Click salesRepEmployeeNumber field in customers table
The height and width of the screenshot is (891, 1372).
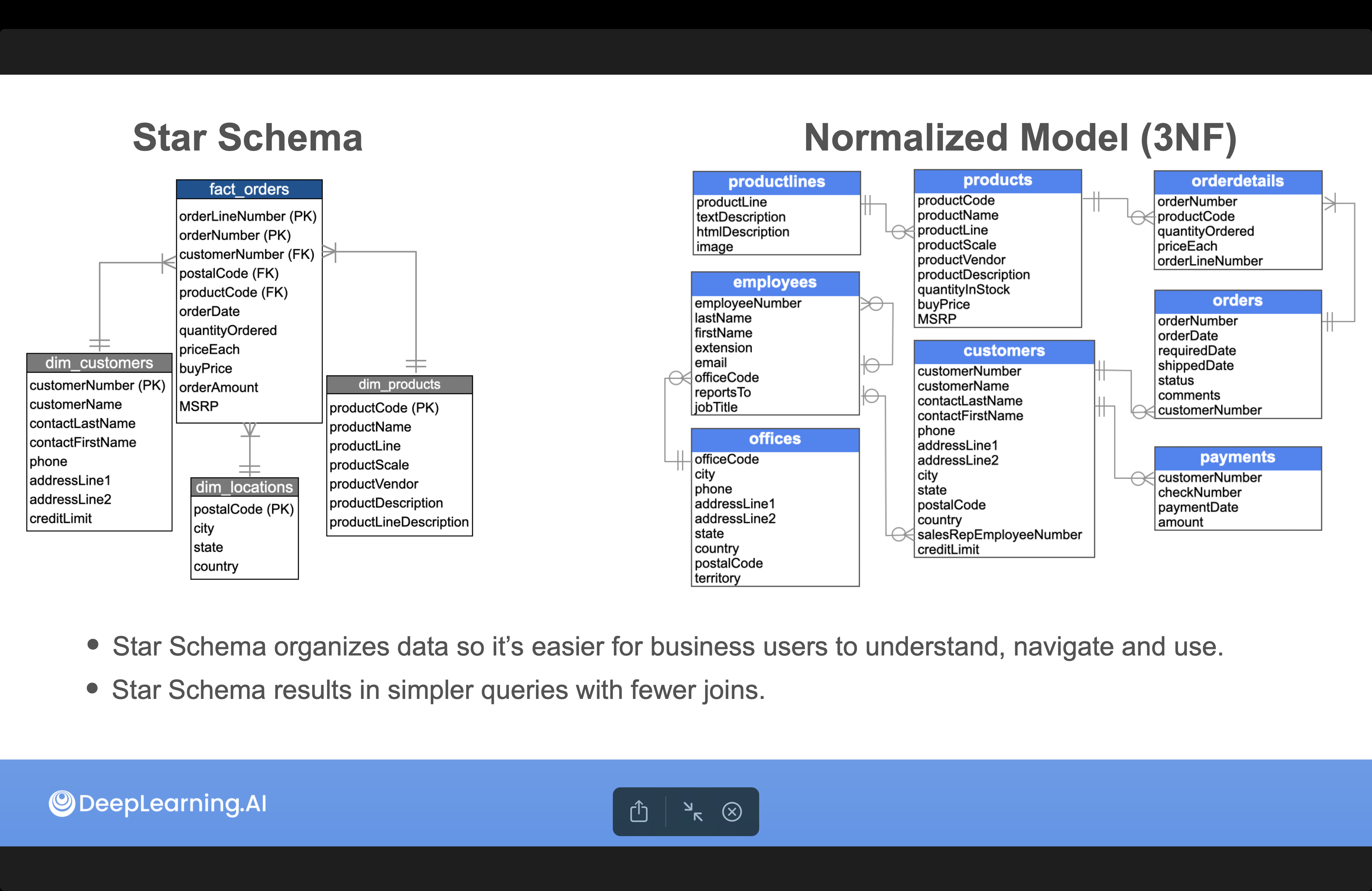[999, 535]
